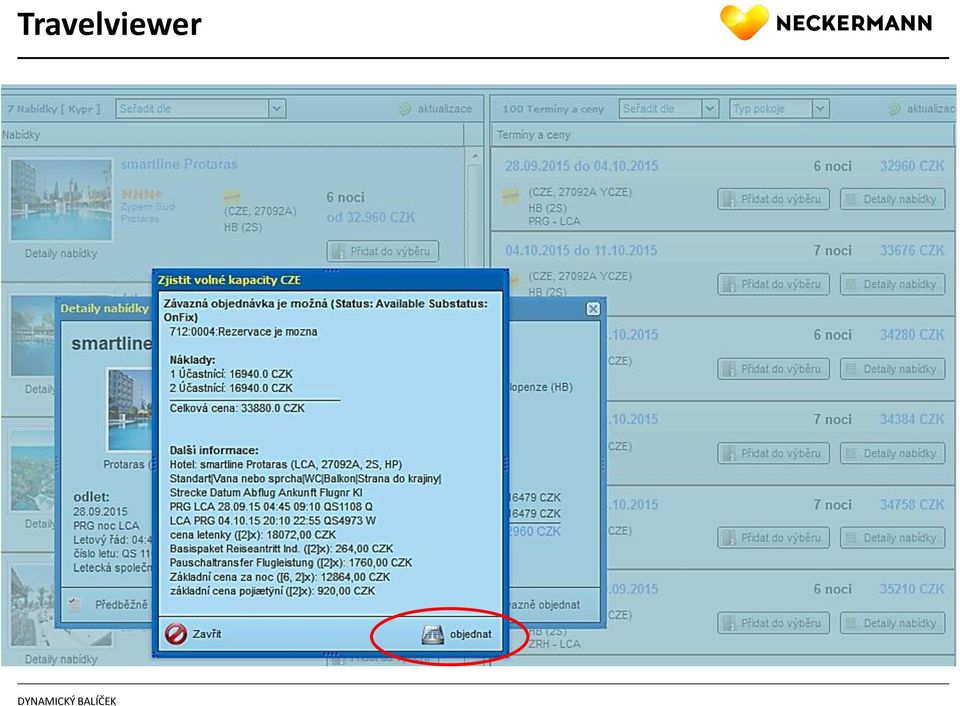Click Přidat do výběru for smartline Protaras offer
960x706 pixels.
click(383, 251)
